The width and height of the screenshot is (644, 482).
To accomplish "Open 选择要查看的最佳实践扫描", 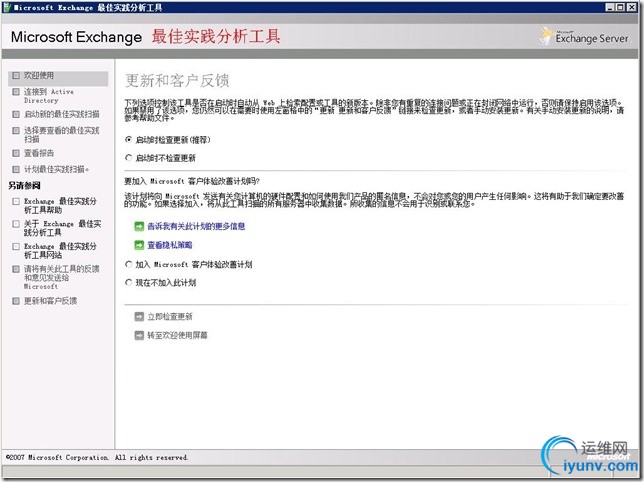I will click(62, 135).
